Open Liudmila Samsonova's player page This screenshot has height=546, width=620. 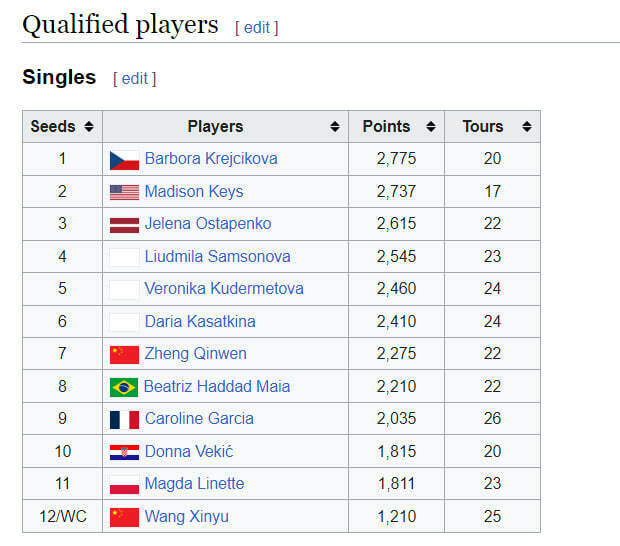[x=217, y=256]
